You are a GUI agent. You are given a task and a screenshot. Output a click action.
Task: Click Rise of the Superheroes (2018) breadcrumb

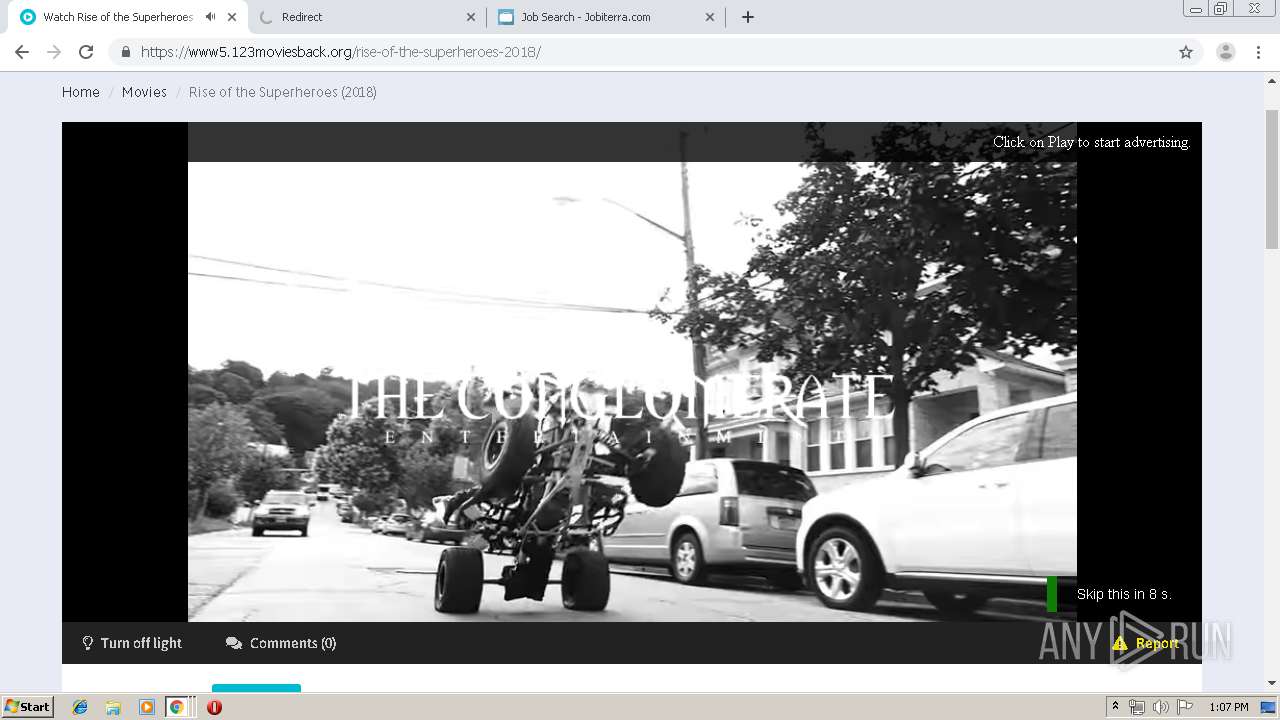[283, 92]
